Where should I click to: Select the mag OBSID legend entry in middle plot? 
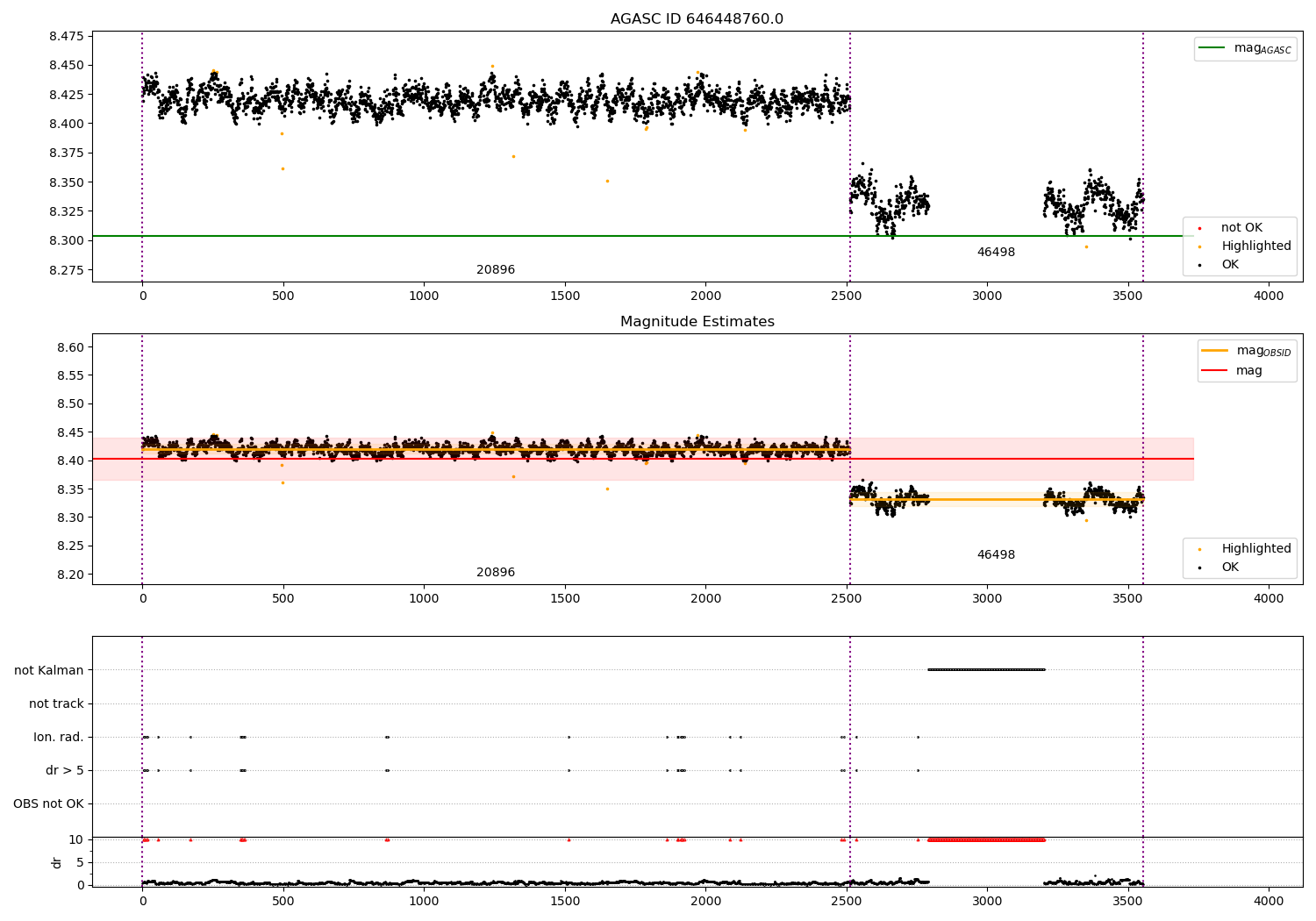click(1246, 351)
